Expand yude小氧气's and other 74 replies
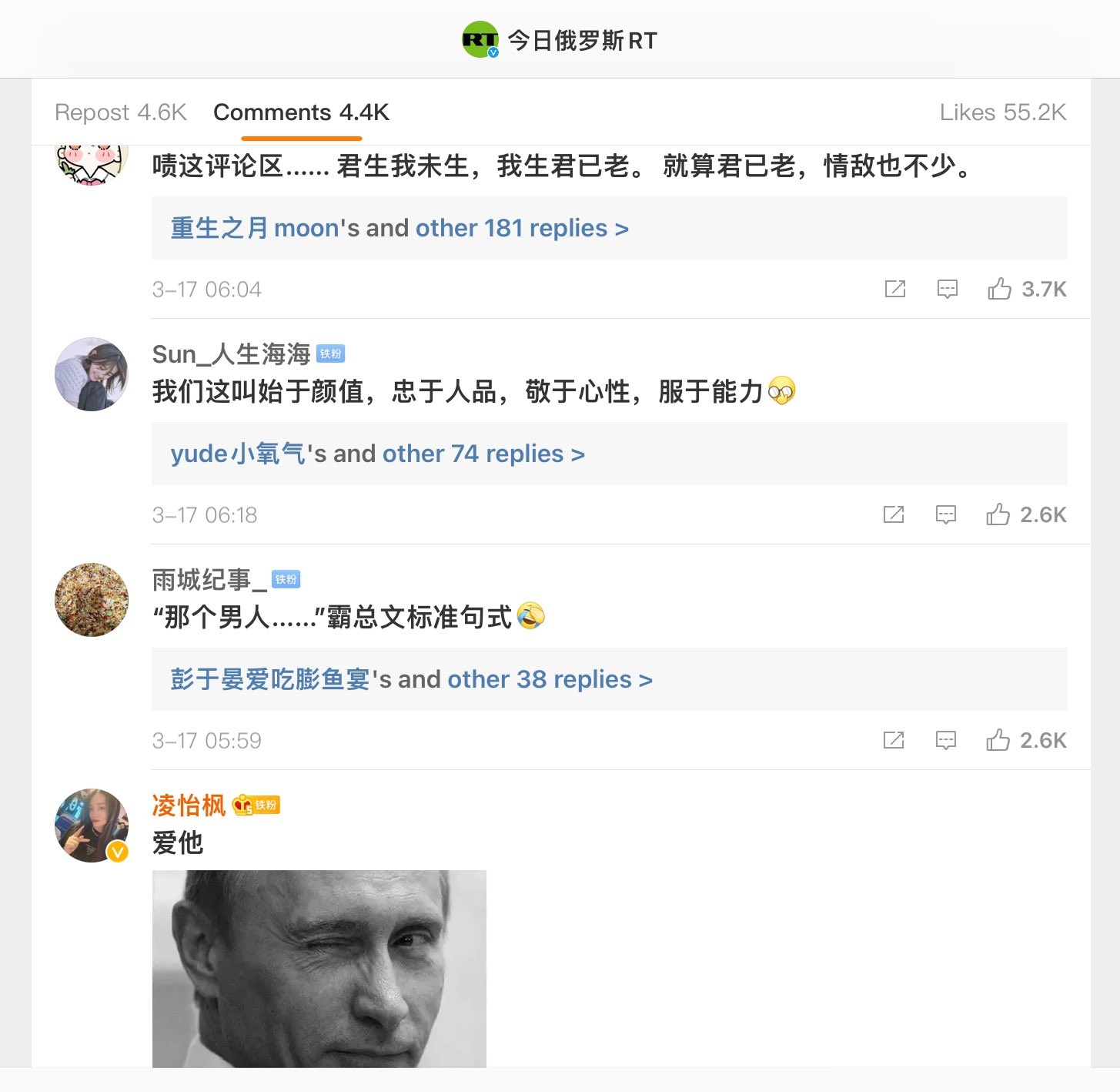Viewport: 1120px width, 1092px height. 378,454
